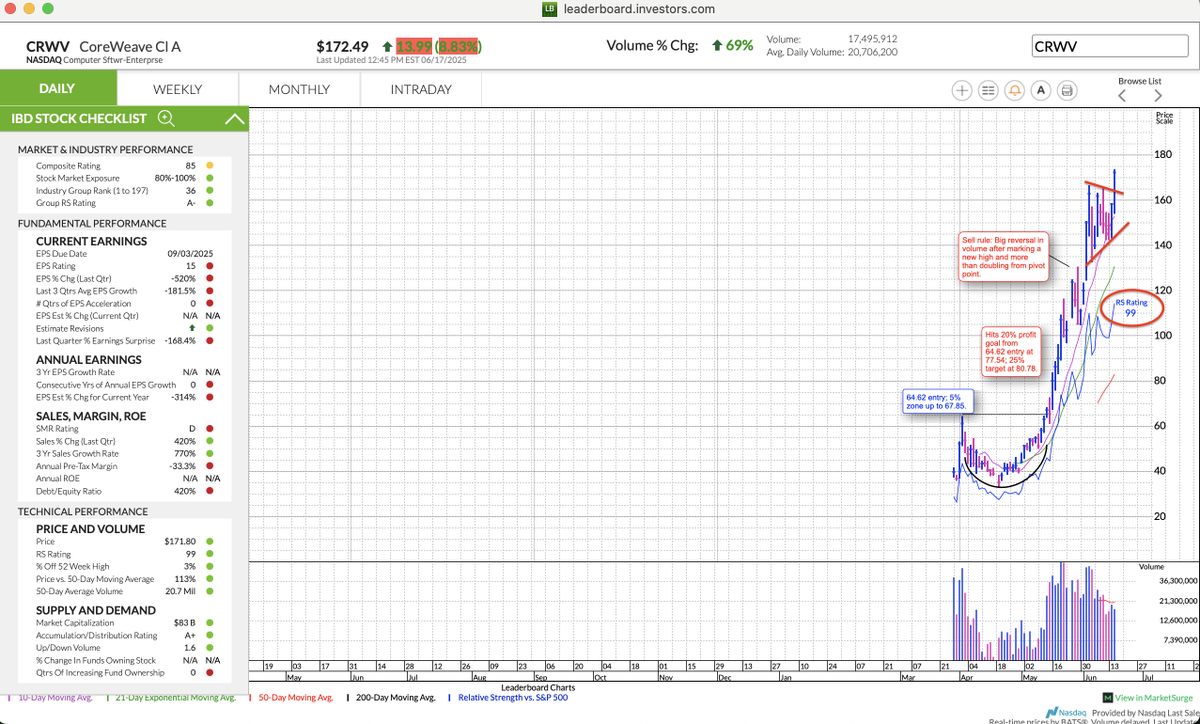Switch to the MONTHLY chart tab
The height and width of the screenshot is (724, 1200).
(x=299, y=89)
